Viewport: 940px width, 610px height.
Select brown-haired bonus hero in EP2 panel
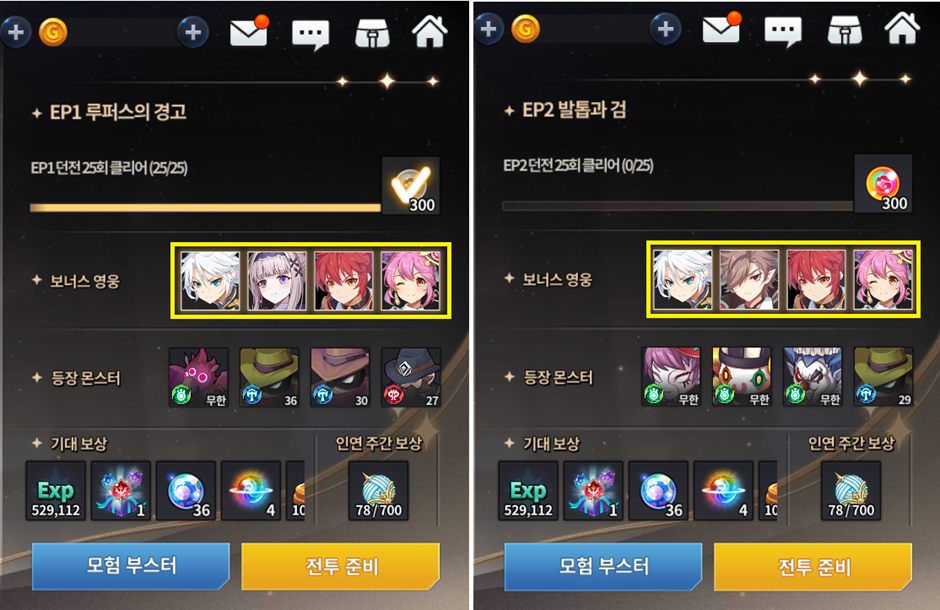[749, 279]
